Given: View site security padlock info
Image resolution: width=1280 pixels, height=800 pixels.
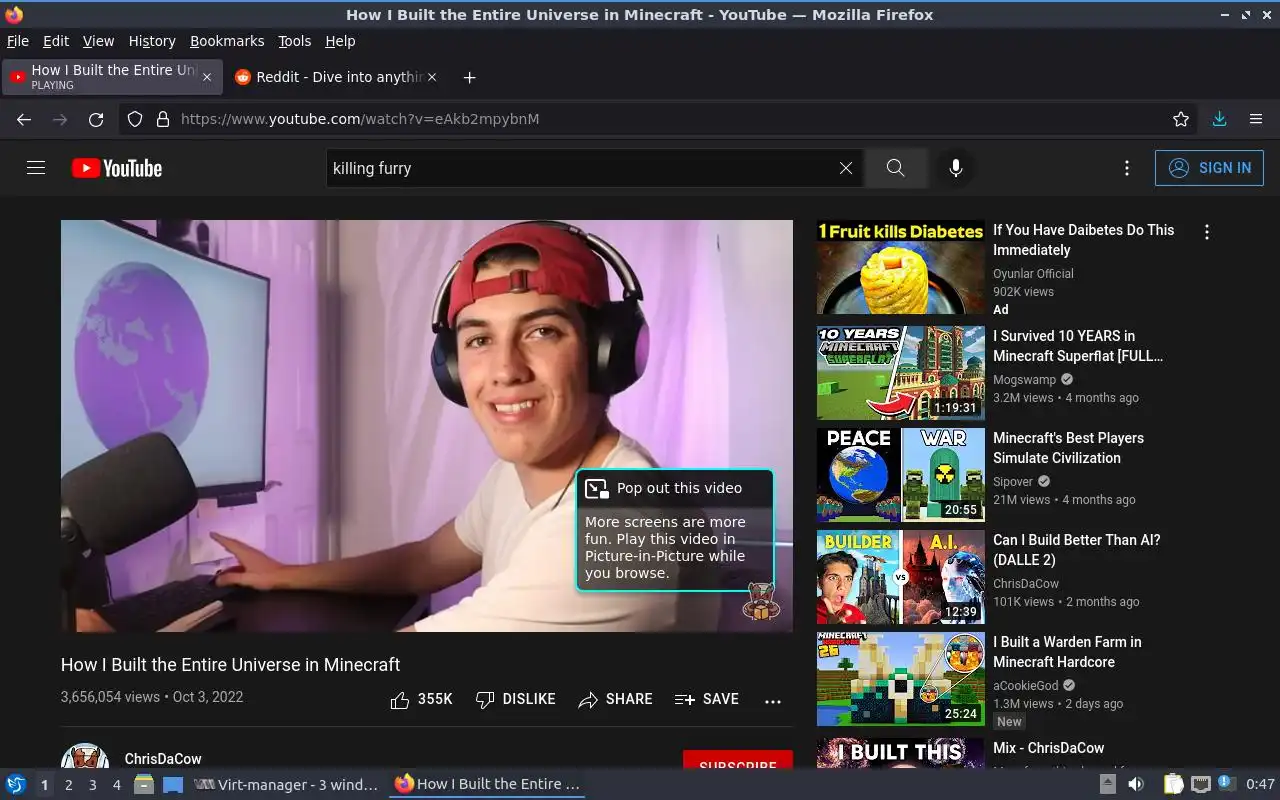Looking at the screenshot, I should click(163, 119).
